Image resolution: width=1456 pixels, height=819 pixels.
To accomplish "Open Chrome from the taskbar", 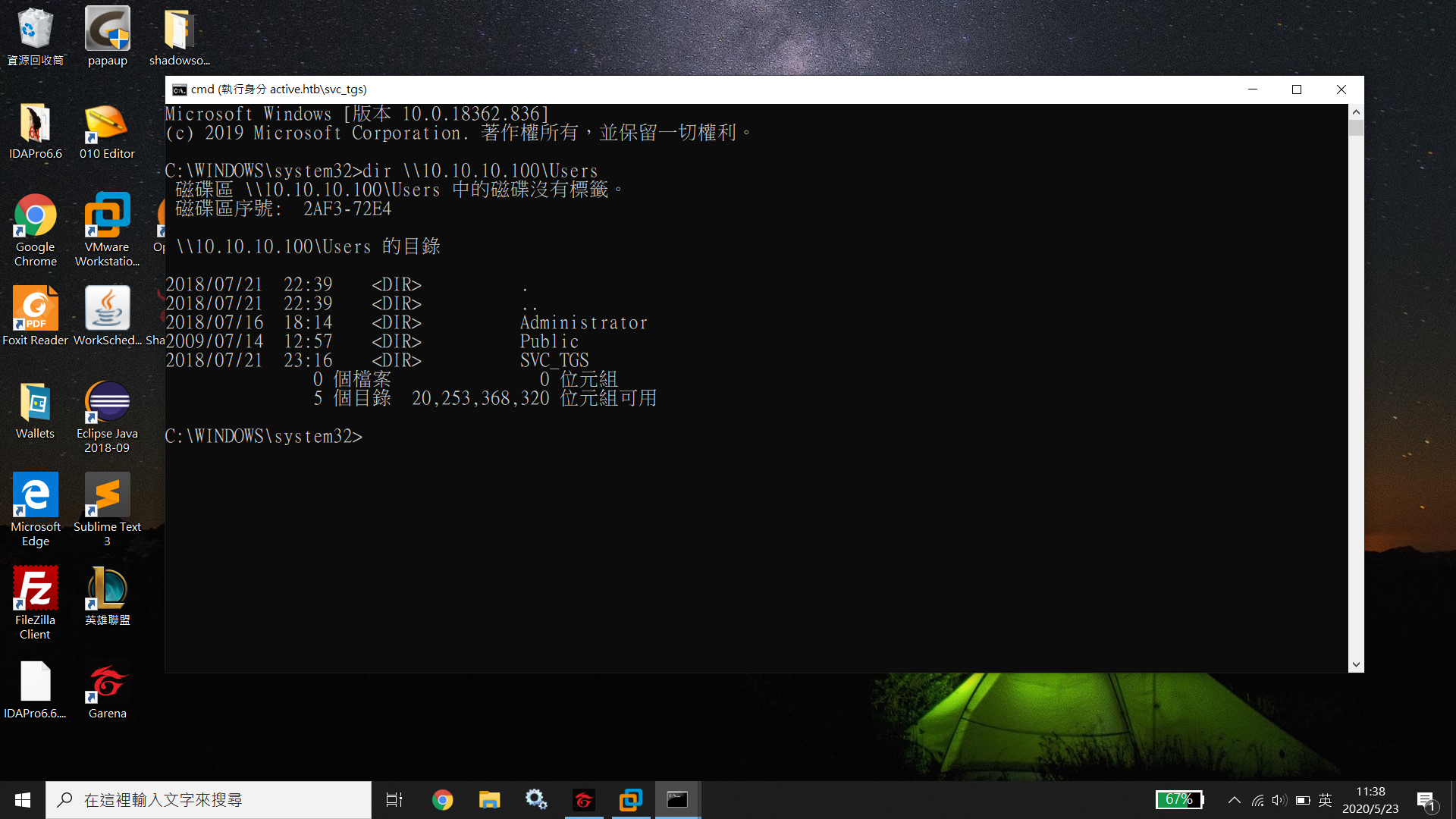I will [x=442, y=800].
